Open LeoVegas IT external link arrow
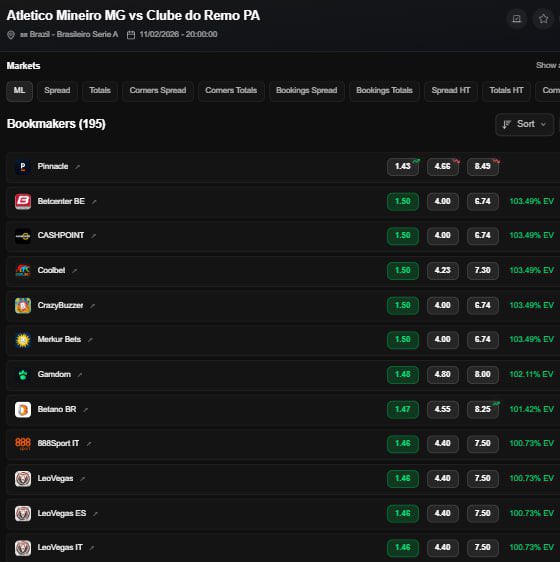This screenshot has height=562, width=560. 92,548
